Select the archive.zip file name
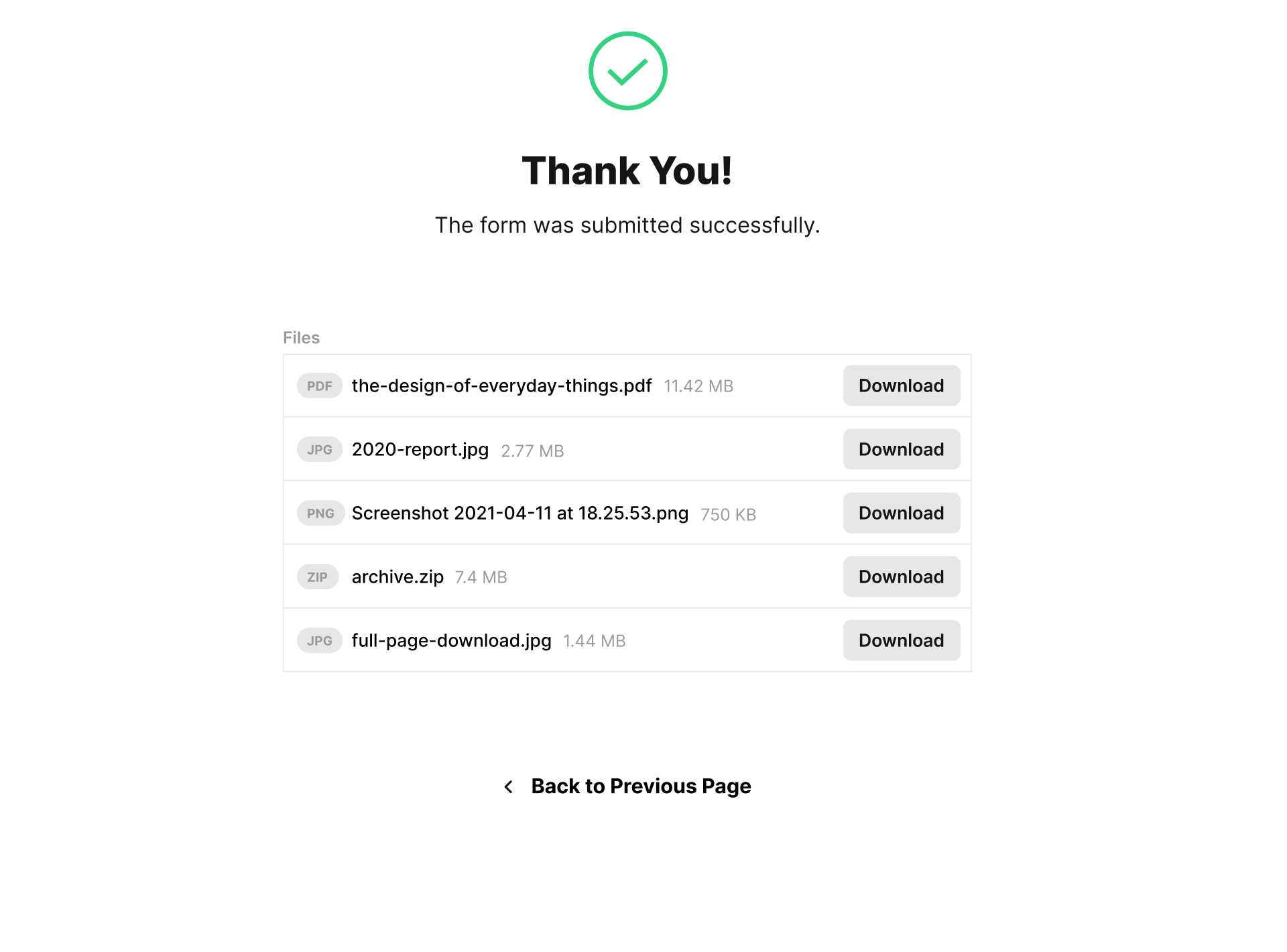 397,577
